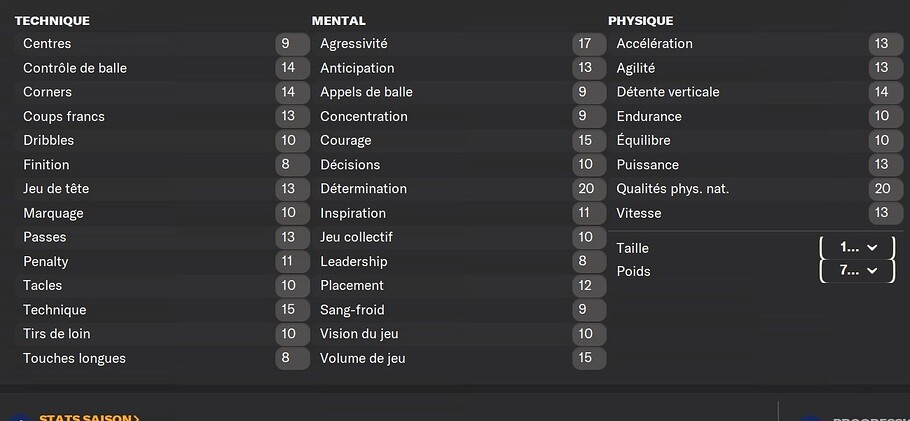Viewport: 910px width, 421px height.
Task: Open the Poids weight dropdown
Action: point(857,271)
